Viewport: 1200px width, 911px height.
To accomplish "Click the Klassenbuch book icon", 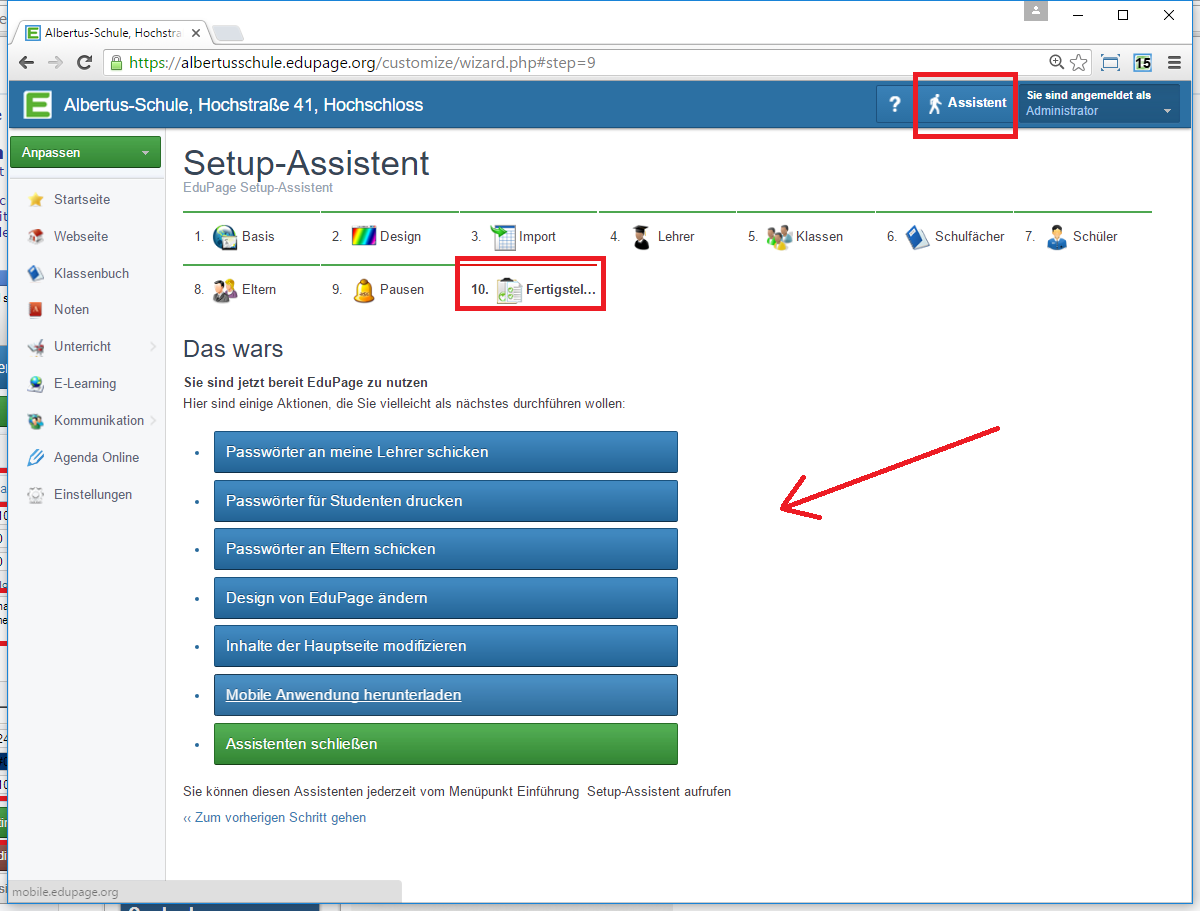I will pyautogui.click(x=36, y=273).
